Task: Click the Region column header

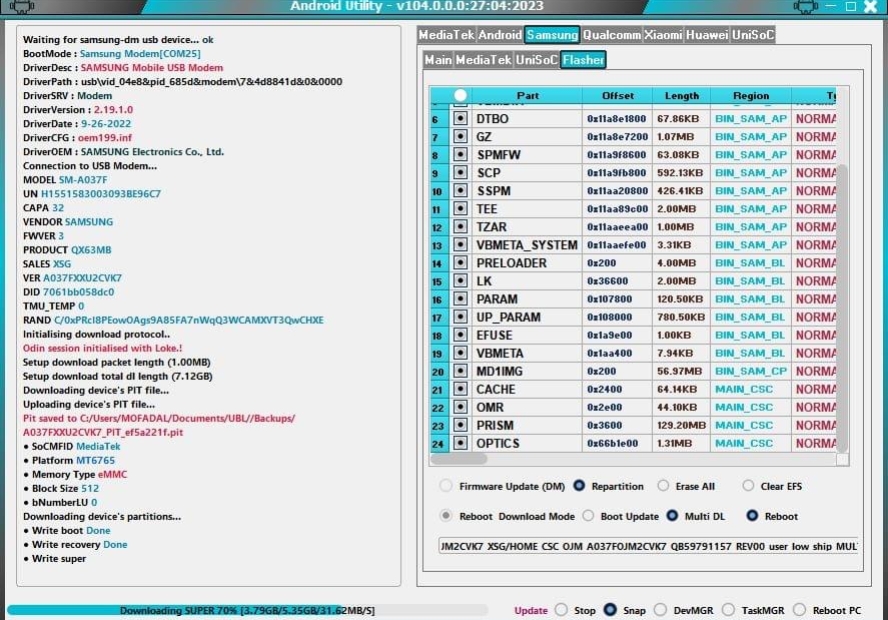Action: click(x=751, y=95)
